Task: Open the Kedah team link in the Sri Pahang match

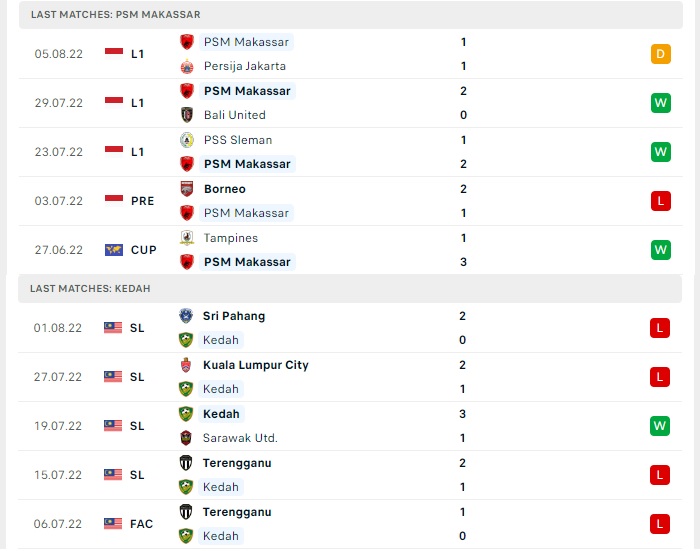Action: (221, 340)
